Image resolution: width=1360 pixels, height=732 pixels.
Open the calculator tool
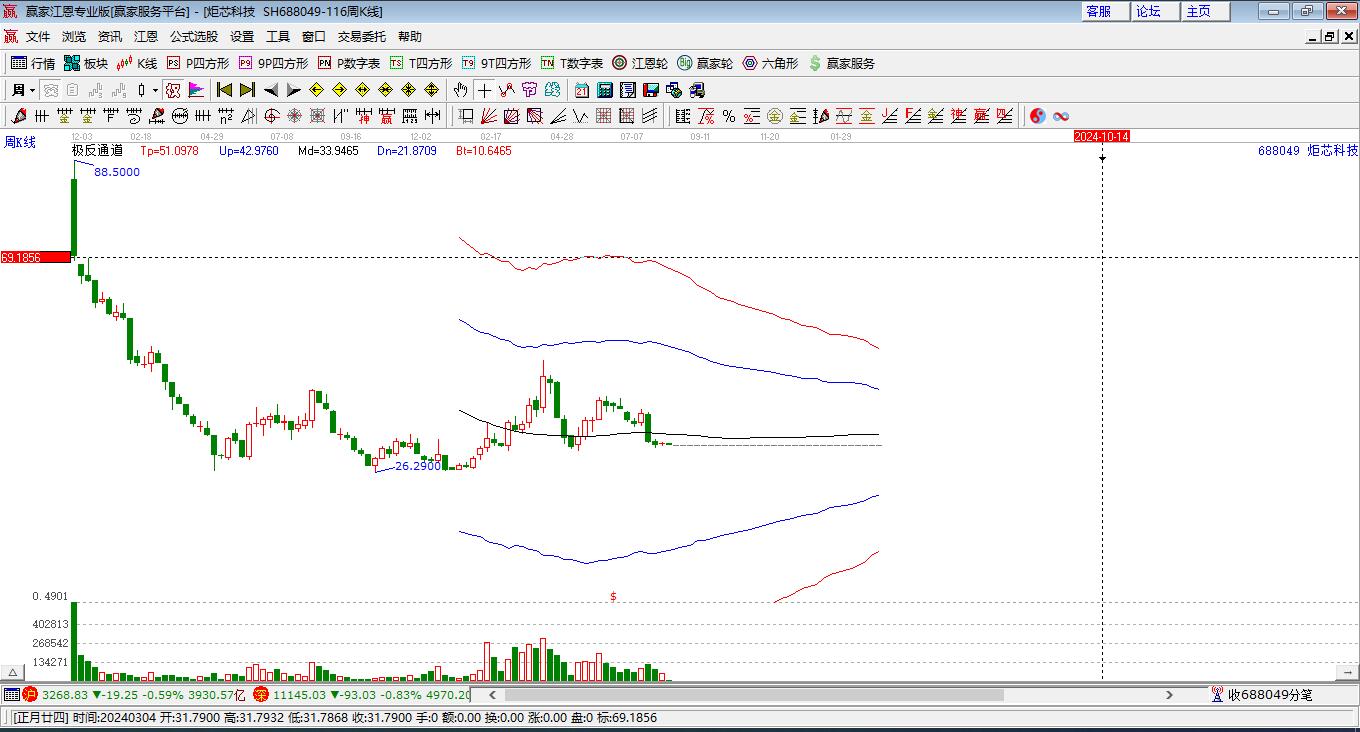tap(604, 90)
